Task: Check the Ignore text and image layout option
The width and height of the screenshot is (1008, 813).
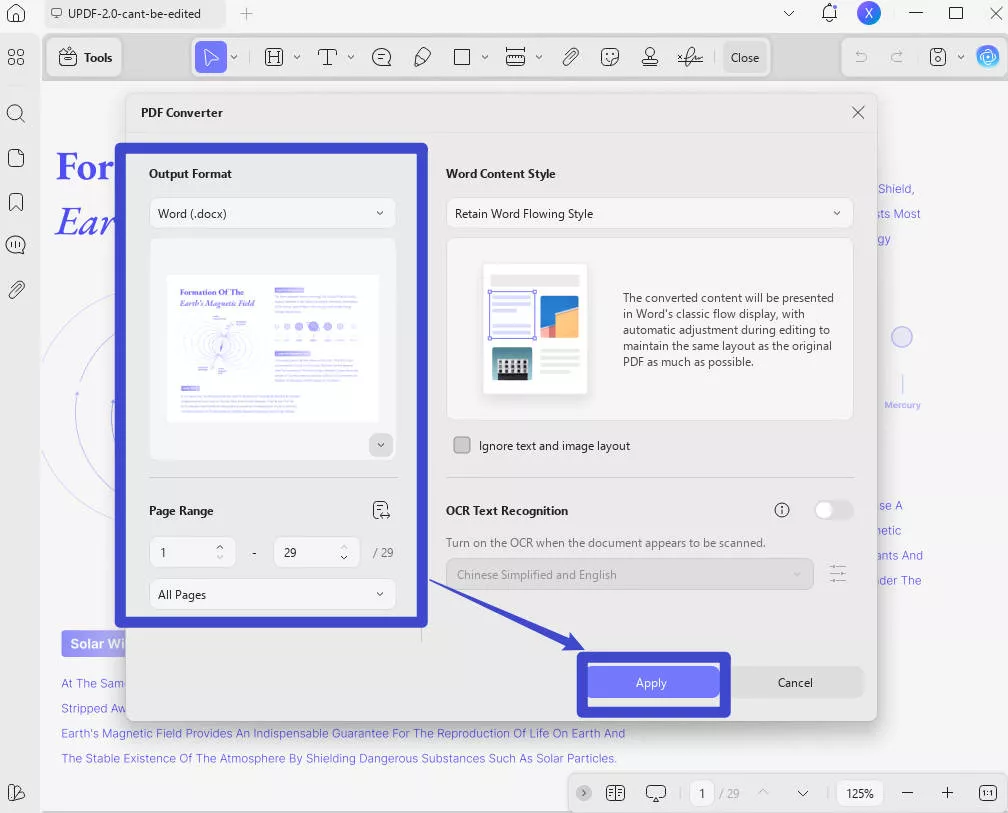Action: tap(462, 445)
